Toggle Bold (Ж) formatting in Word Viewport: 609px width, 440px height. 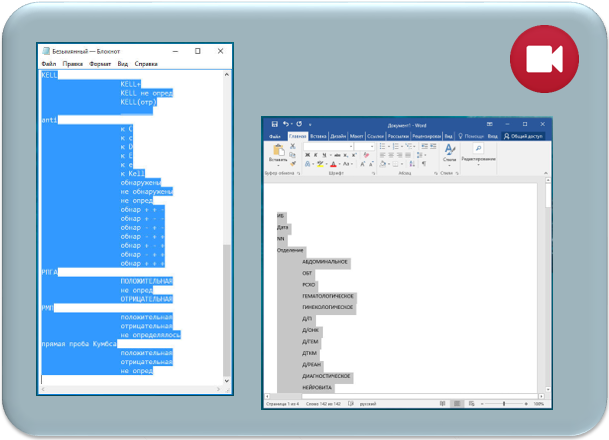[x=307, y=155]
